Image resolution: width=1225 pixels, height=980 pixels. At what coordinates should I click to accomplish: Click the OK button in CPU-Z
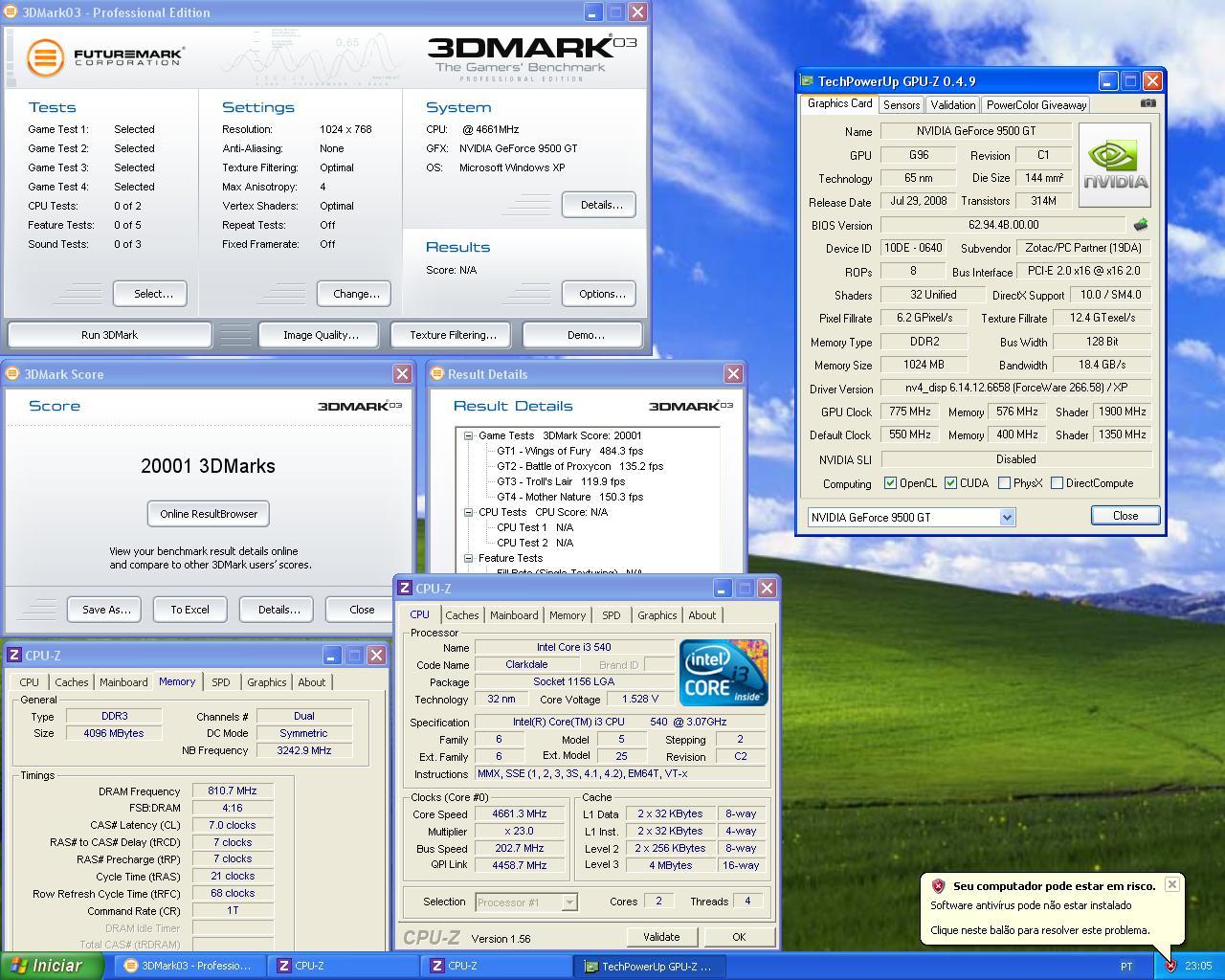tap(738, 937)
